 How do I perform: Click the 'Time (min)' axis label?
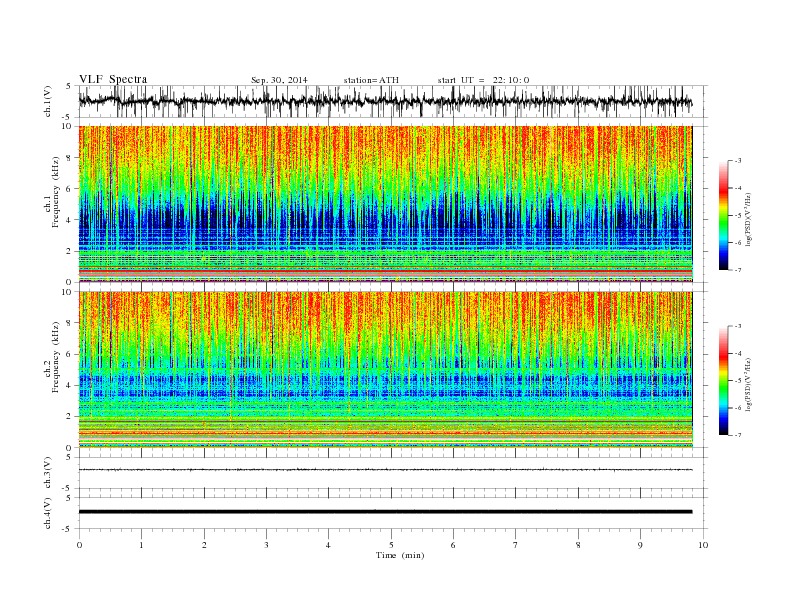[x=400, y=555]
